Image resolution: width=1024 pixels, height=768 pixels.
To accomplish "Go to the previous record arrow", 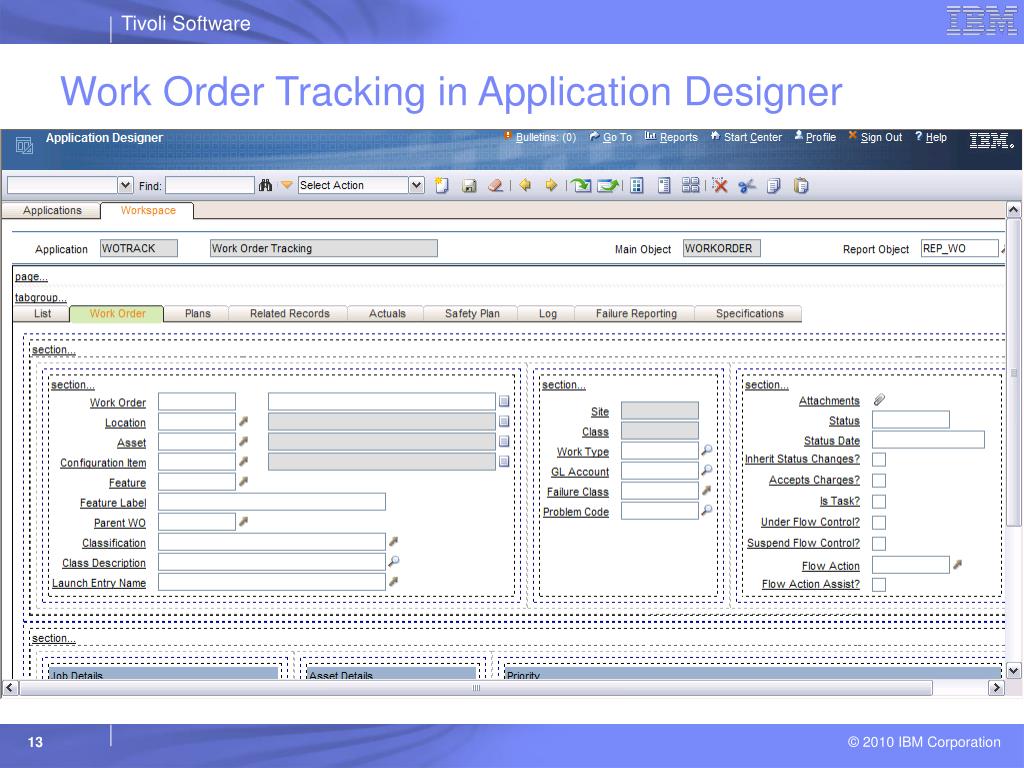I will (525, 185).
